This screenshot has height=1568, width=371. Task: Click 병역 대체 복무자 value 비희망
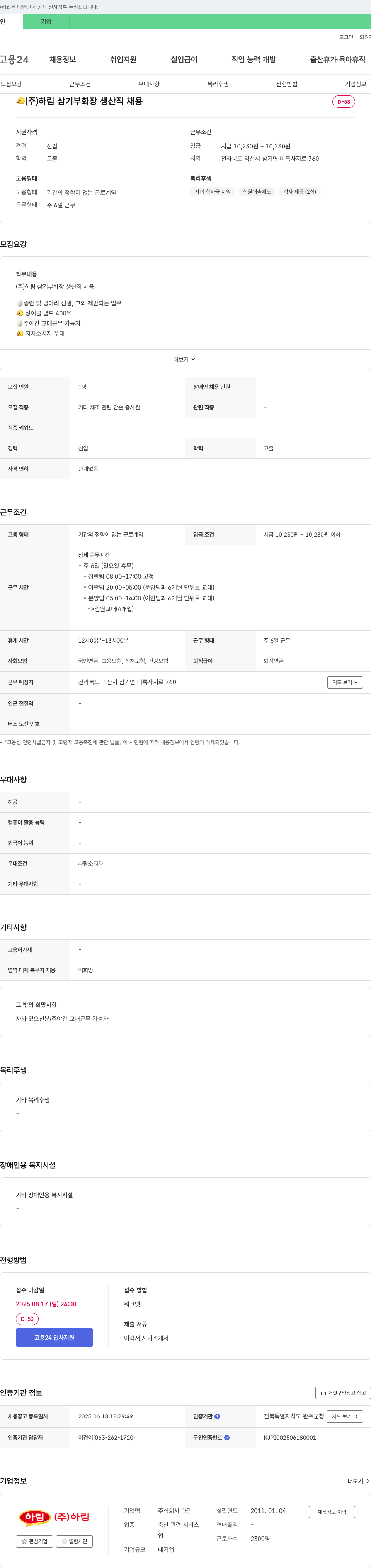click(86, 970)
